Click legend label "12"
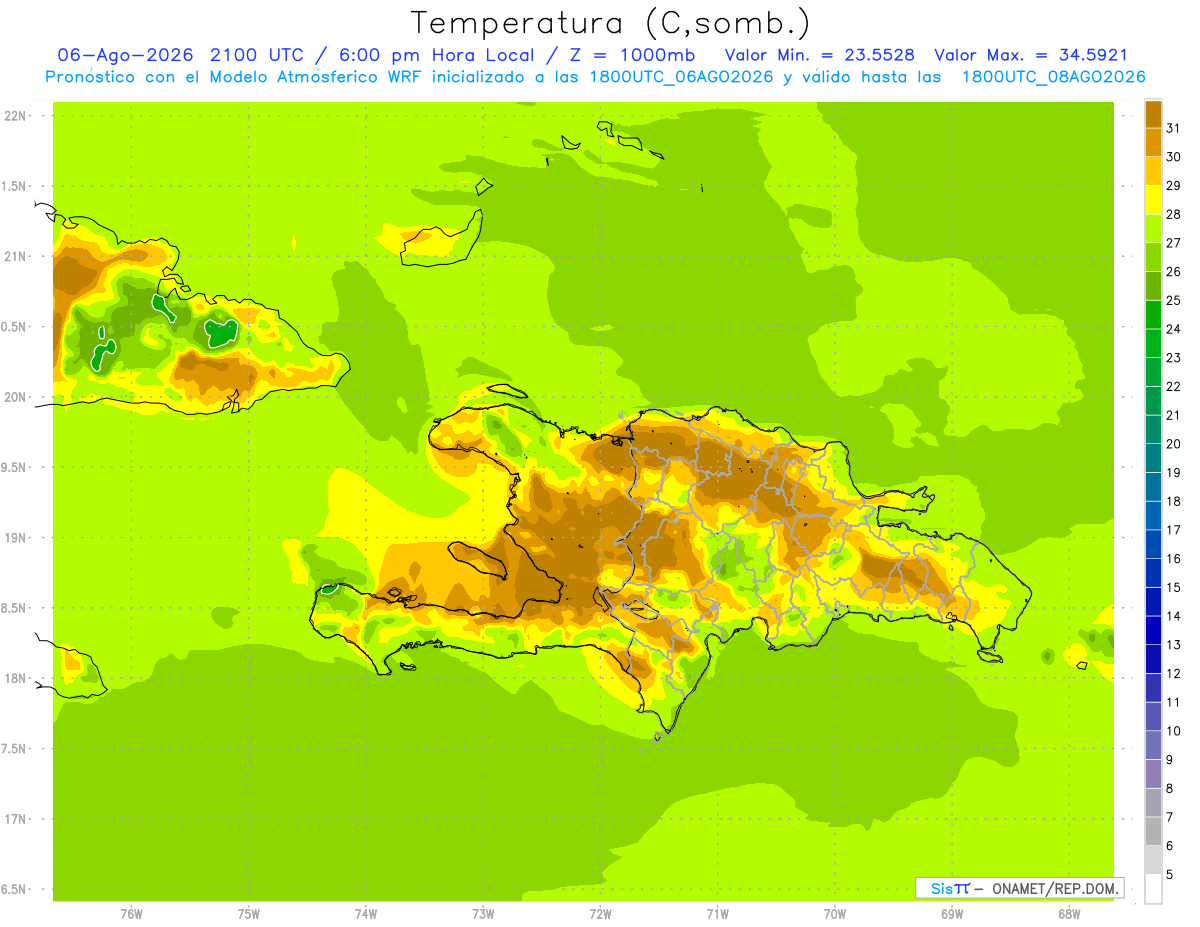Image resolution: width=1200 pixels, height=927 pixels. click(x=1174, y=673)
